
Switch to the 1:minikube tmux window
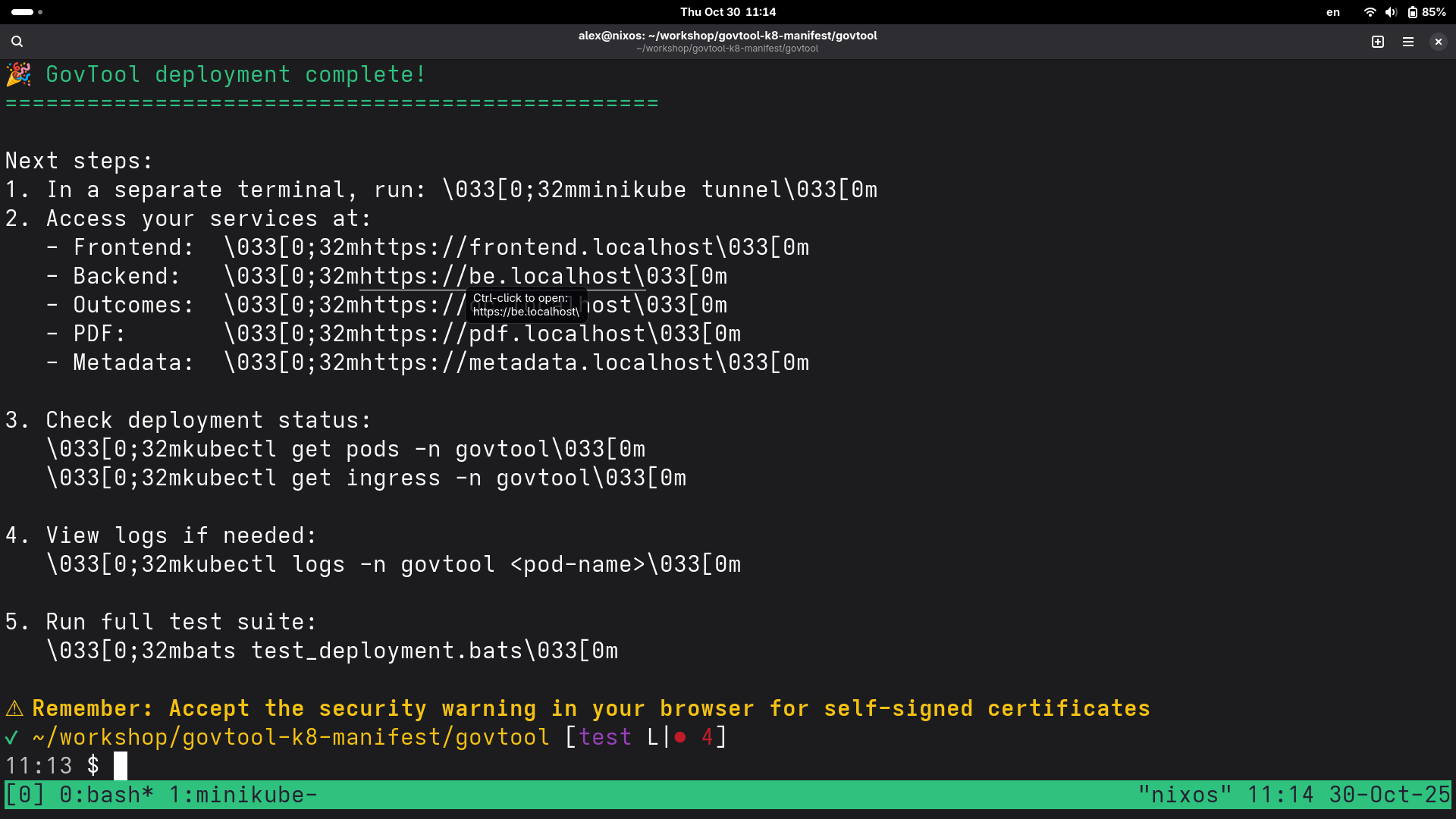243,795
